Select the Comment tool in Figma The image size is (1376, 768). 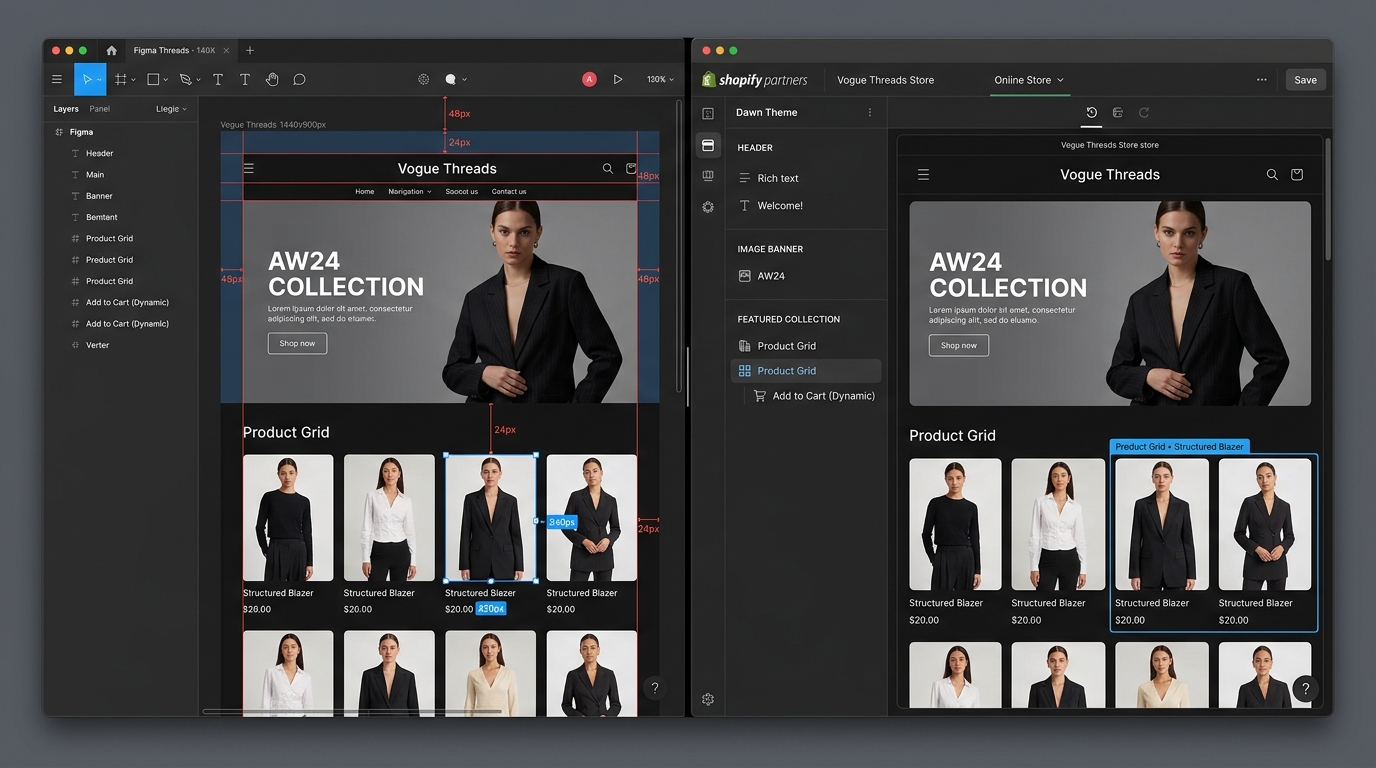tap(299, 79)
